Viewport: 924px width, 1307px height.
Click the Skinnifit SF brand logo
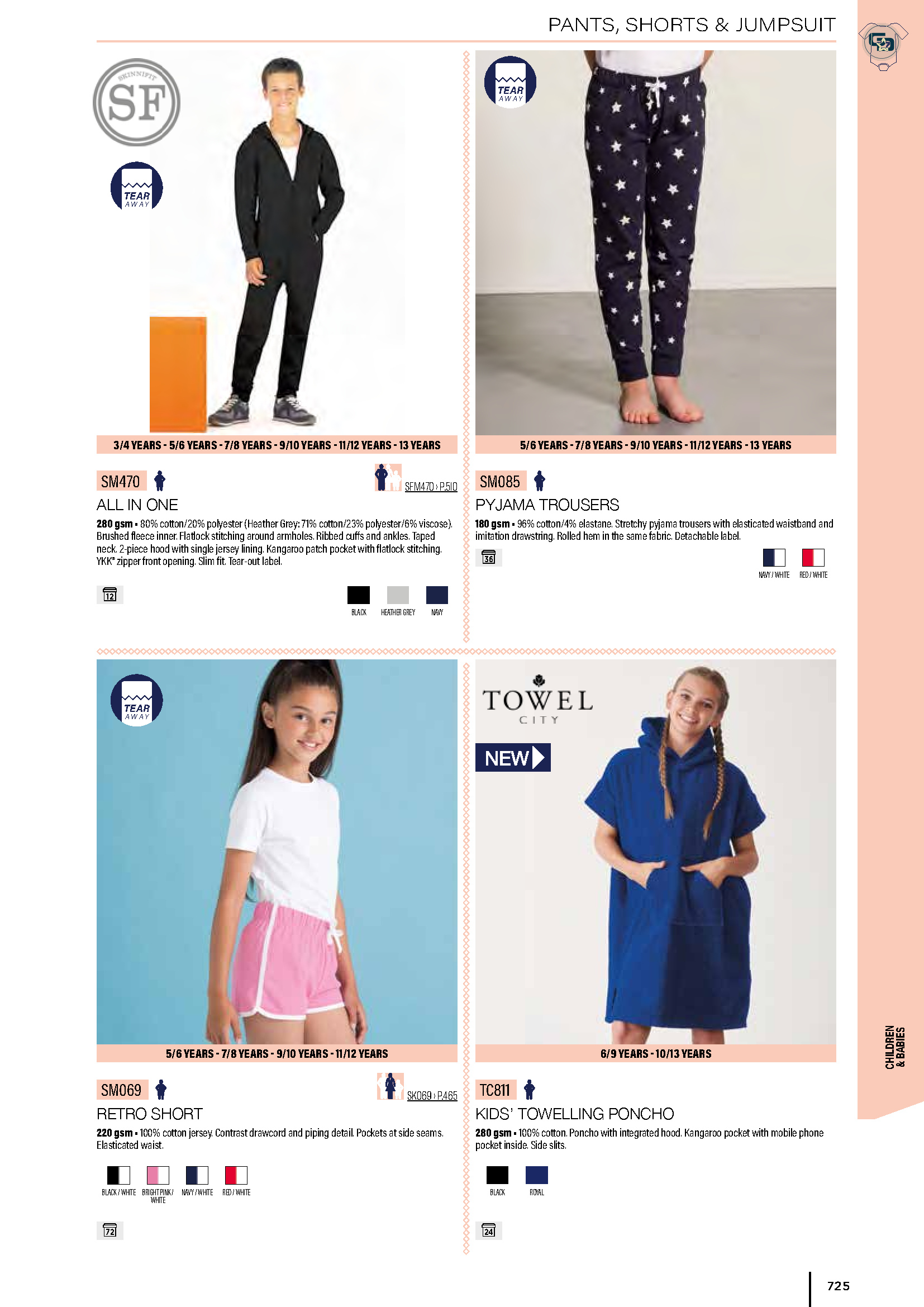[x=136, y=102]
